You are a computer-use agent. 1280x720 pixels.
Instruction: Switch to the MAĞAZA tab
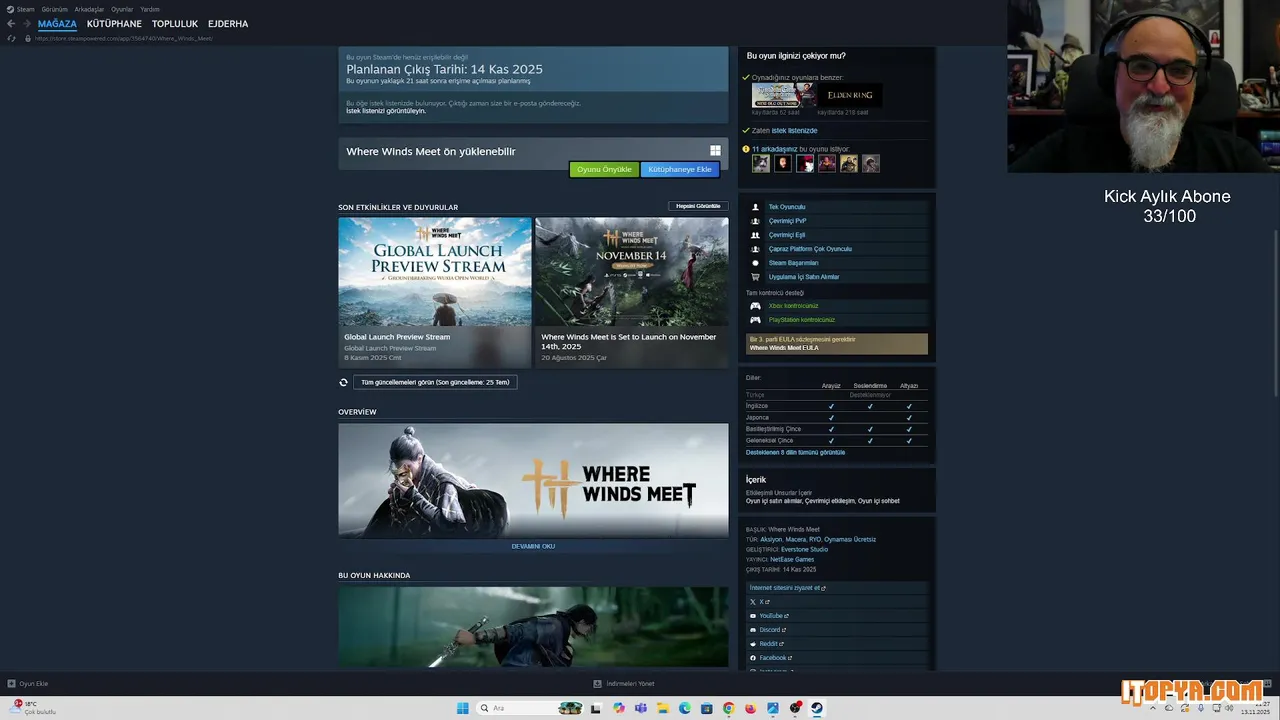click(57, 24)
